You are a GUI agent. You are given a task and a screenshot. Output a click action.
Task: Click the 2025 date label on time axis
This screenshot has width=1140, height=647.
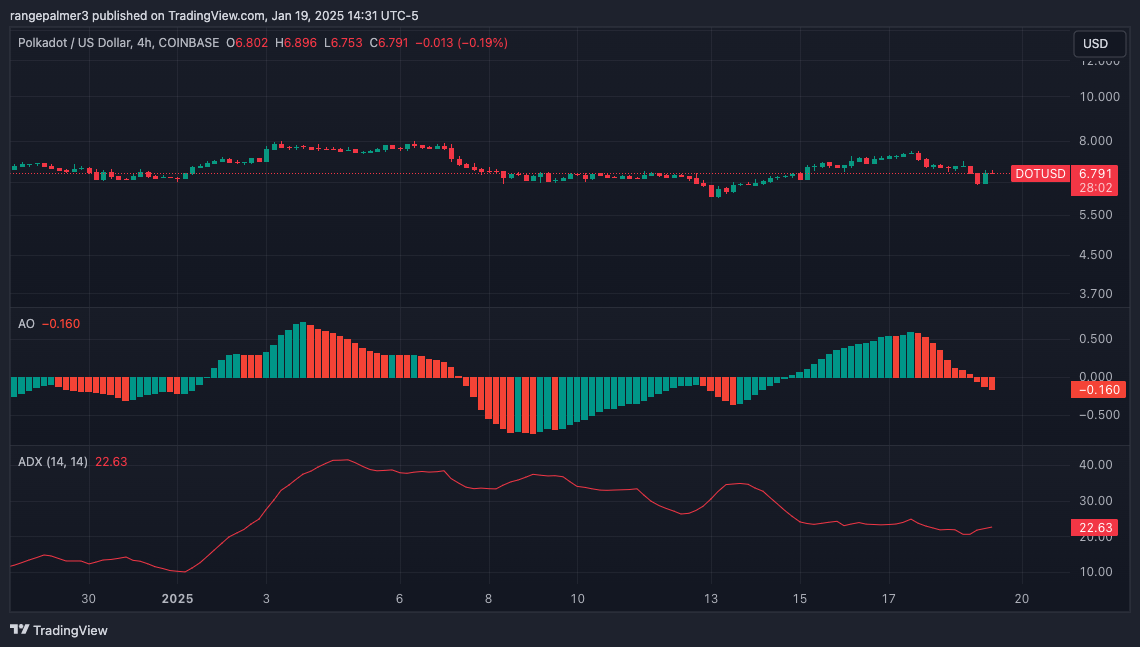[x=177, y=599]
